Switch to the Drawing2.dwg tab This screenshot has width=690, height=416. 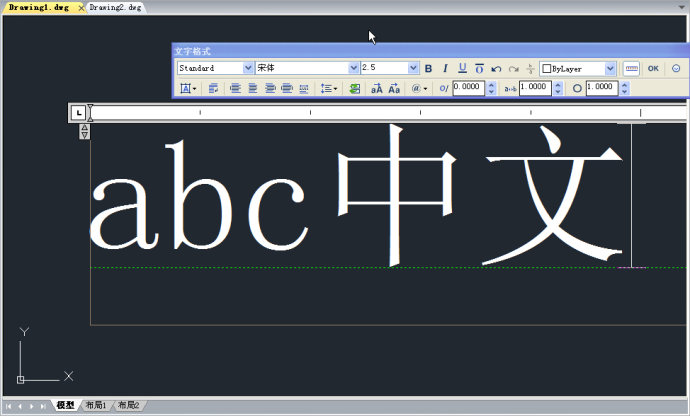[115, 7]
